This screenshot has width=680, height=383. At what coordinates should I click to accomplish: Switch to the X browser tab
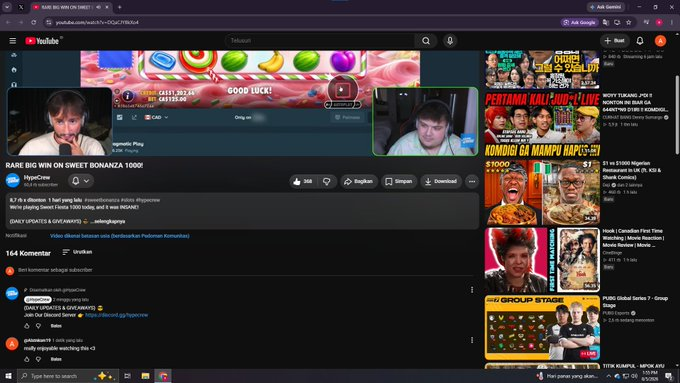coord(21,7)
